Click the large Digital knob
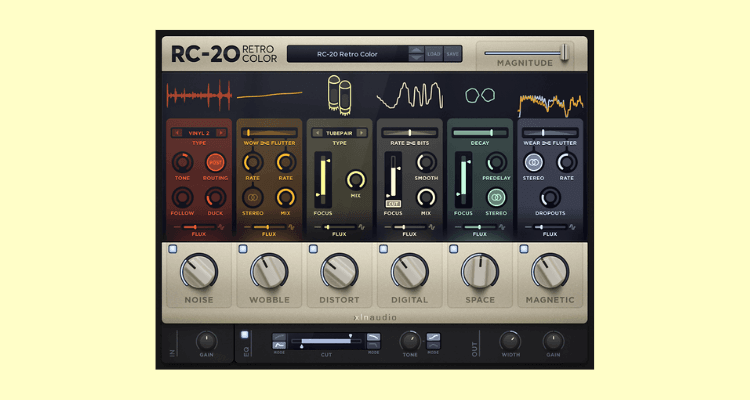Image resolution: width=750 pixels, height=400 pixels. coord(409,270)
